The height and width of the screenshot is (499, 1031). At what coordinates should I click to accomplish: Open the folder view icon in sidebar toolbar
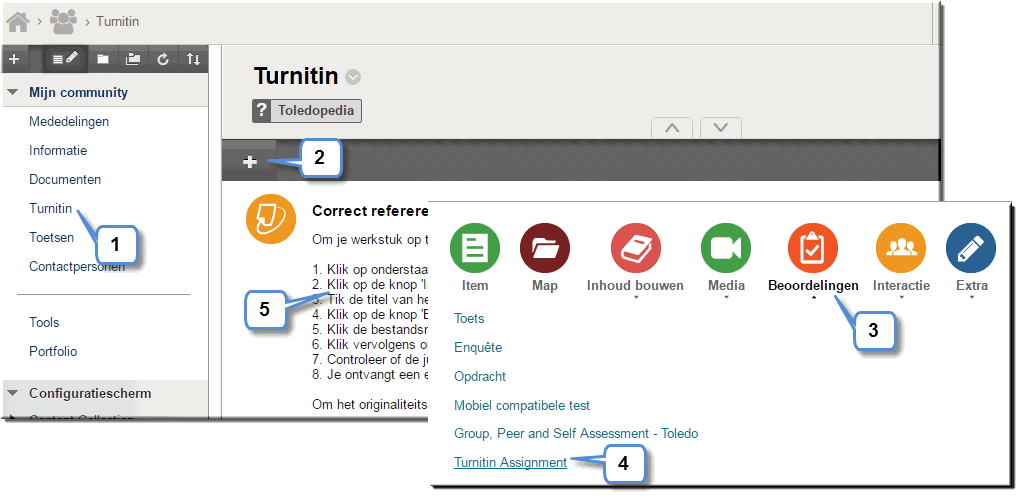pos(103,59)
